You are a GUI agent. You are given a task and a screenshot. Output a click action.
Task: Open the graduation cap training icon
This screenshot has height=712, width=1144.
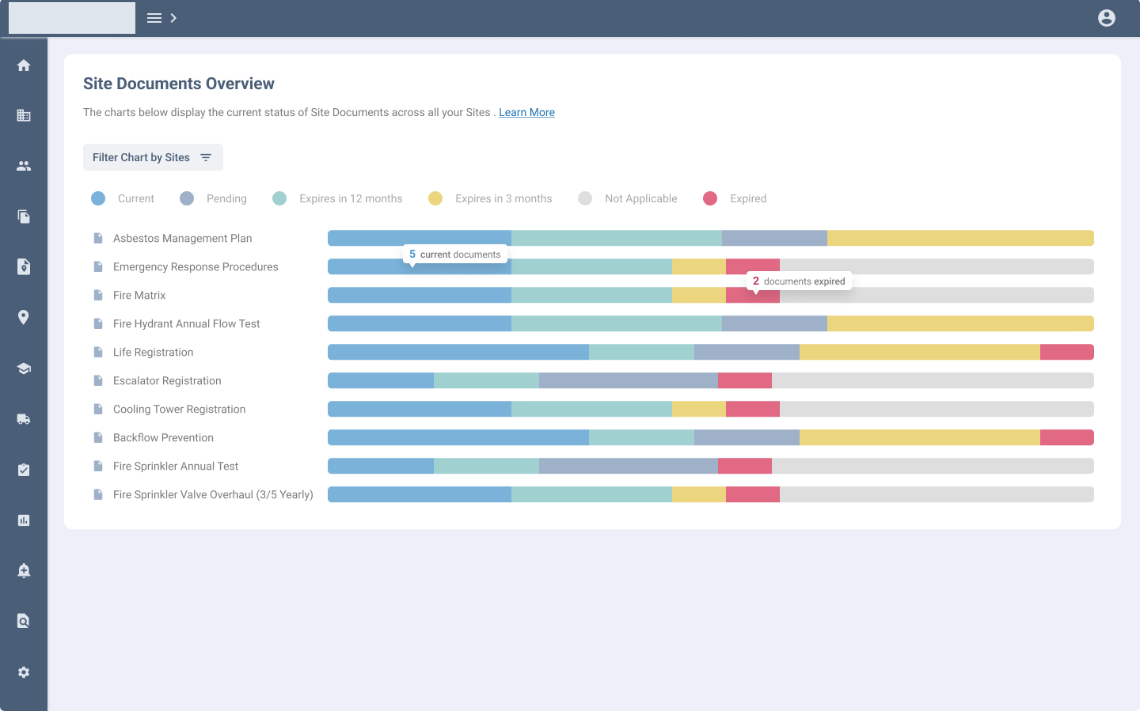pos(24,369)
